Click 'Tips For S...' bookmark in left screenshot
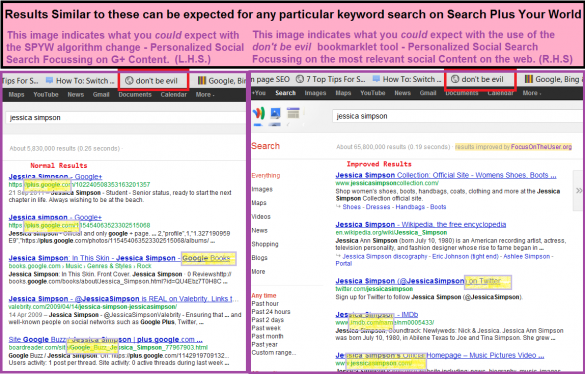This screenshot has height=374, width=585. click(21, 81)
